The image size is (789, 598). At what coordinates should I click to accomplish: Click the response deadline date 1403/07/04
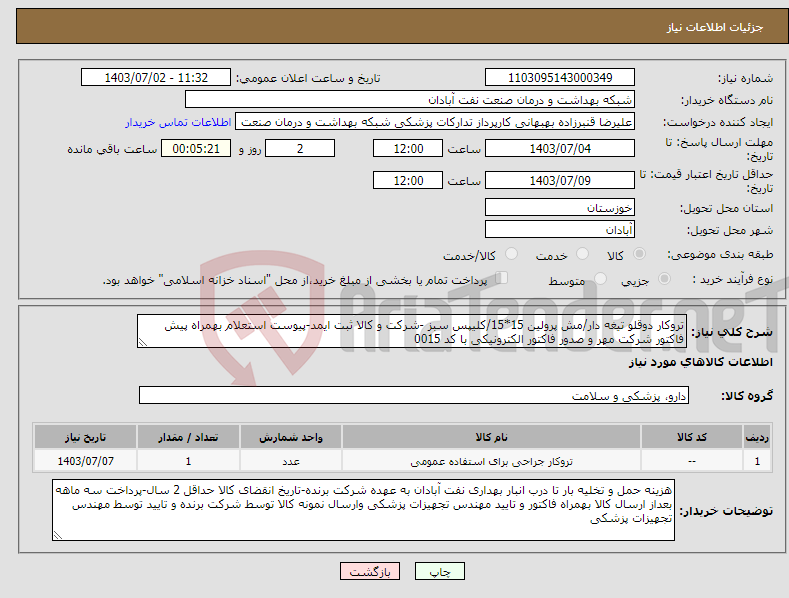[x=560, y=148]
